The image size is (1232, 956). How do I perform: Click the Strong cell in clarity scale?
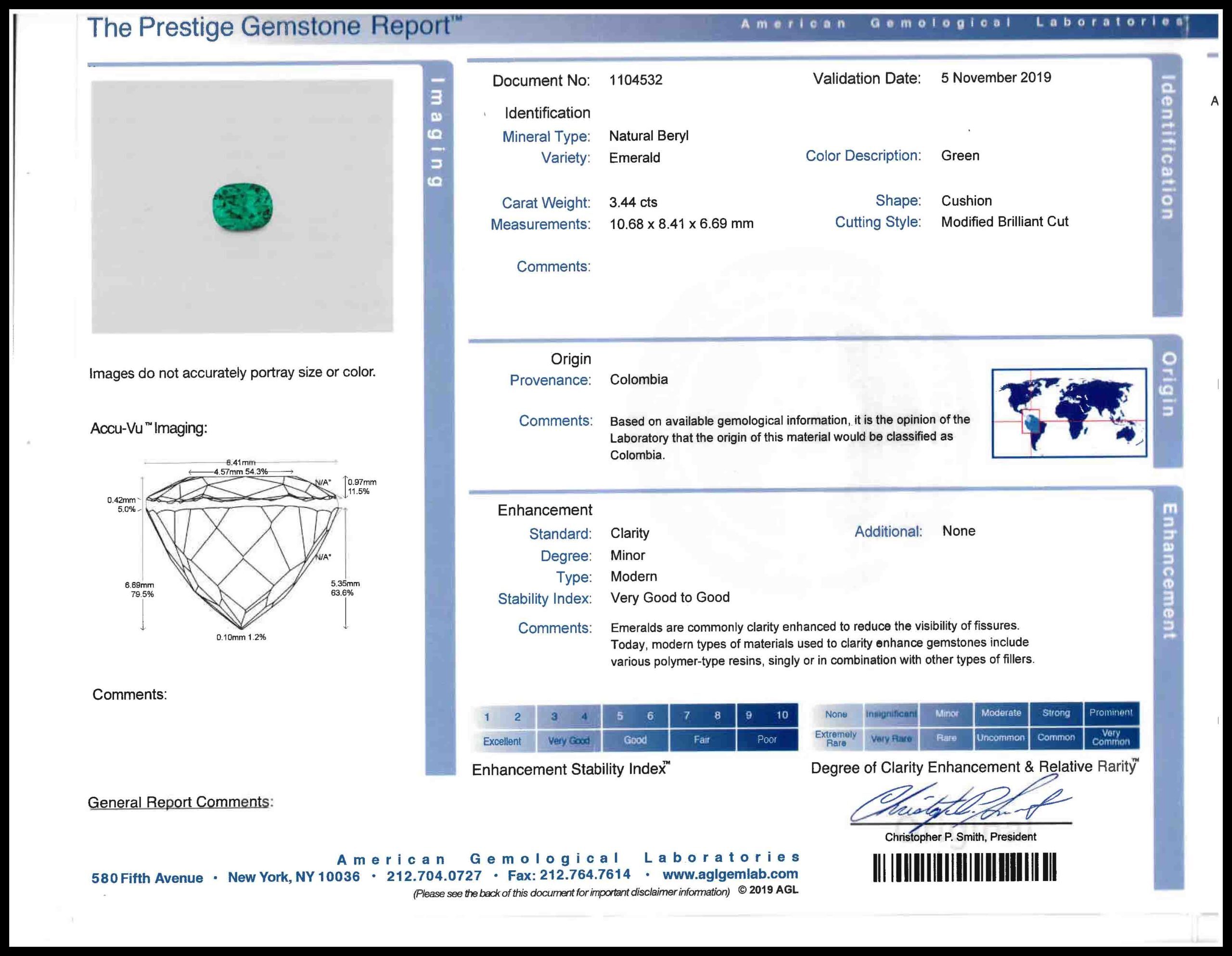tap(1056, 713)
